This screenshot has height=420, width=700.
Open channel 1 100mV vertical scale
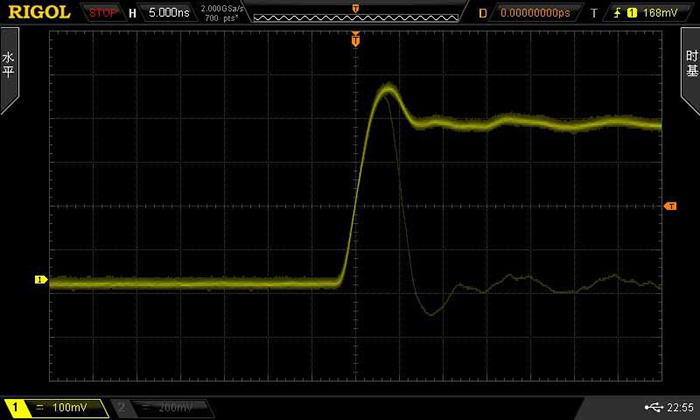(x=65, y=408)
